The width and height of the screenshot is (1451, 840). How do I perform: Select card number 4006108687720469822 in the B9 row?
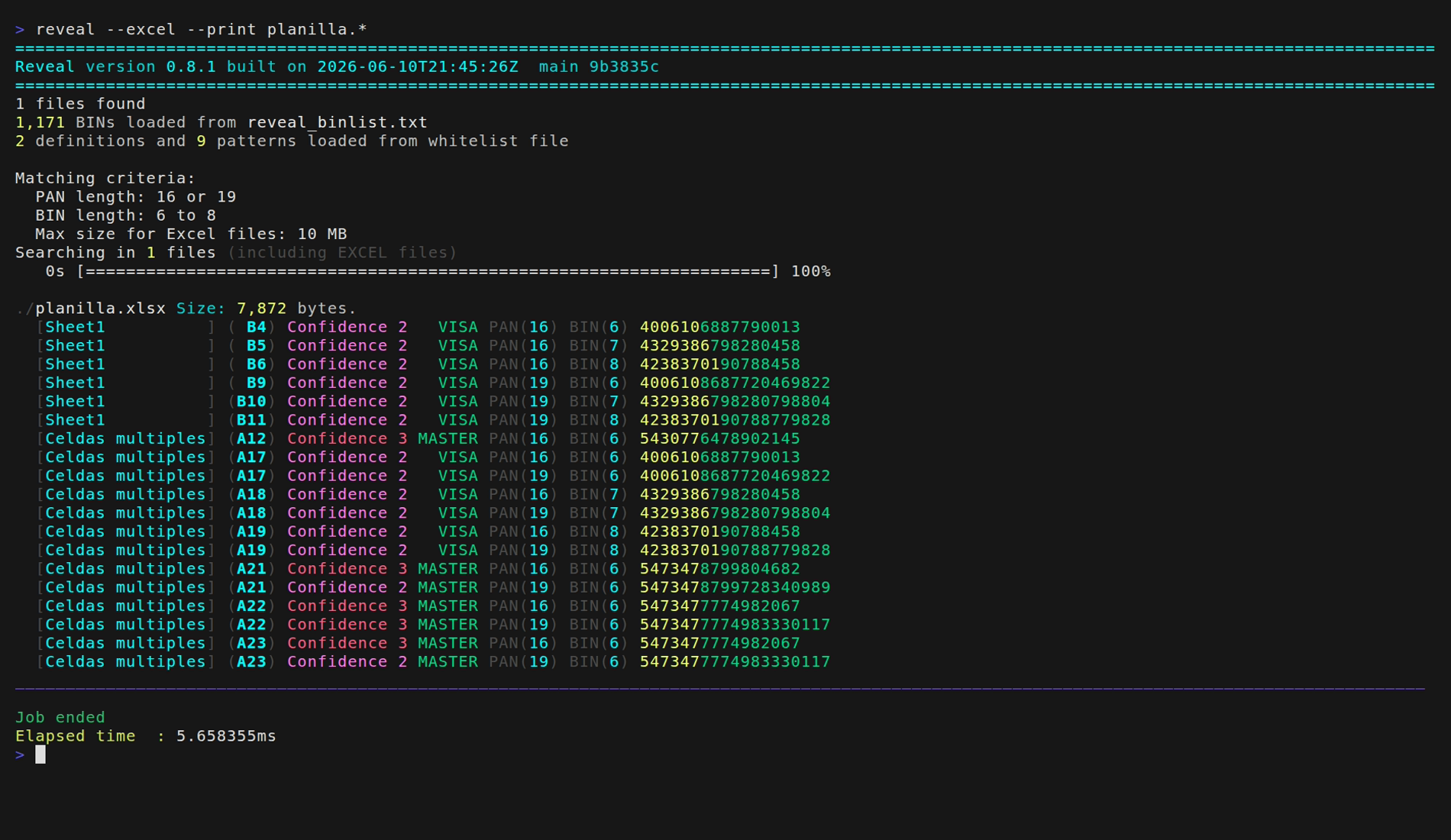(x=735, y=383)
